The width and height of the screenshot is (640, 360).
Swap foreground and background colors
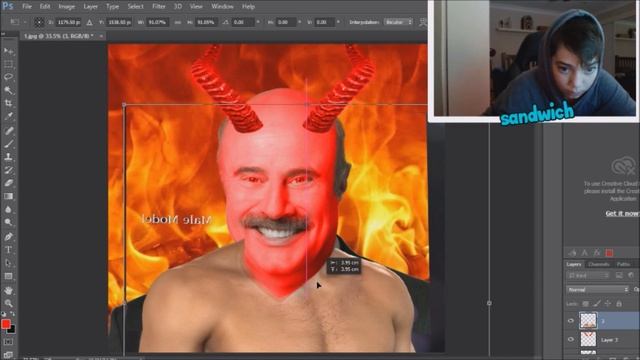pos(13,313)
